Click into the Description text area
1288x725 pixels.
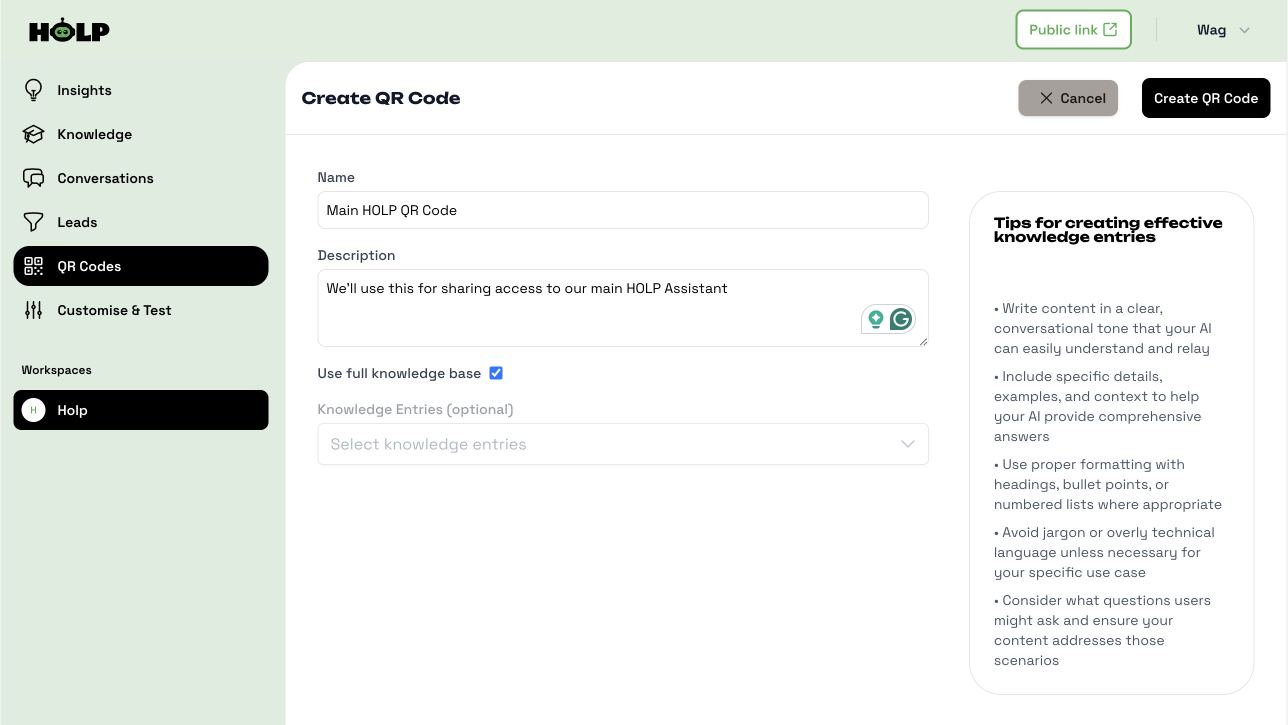[x=623, y=308]
